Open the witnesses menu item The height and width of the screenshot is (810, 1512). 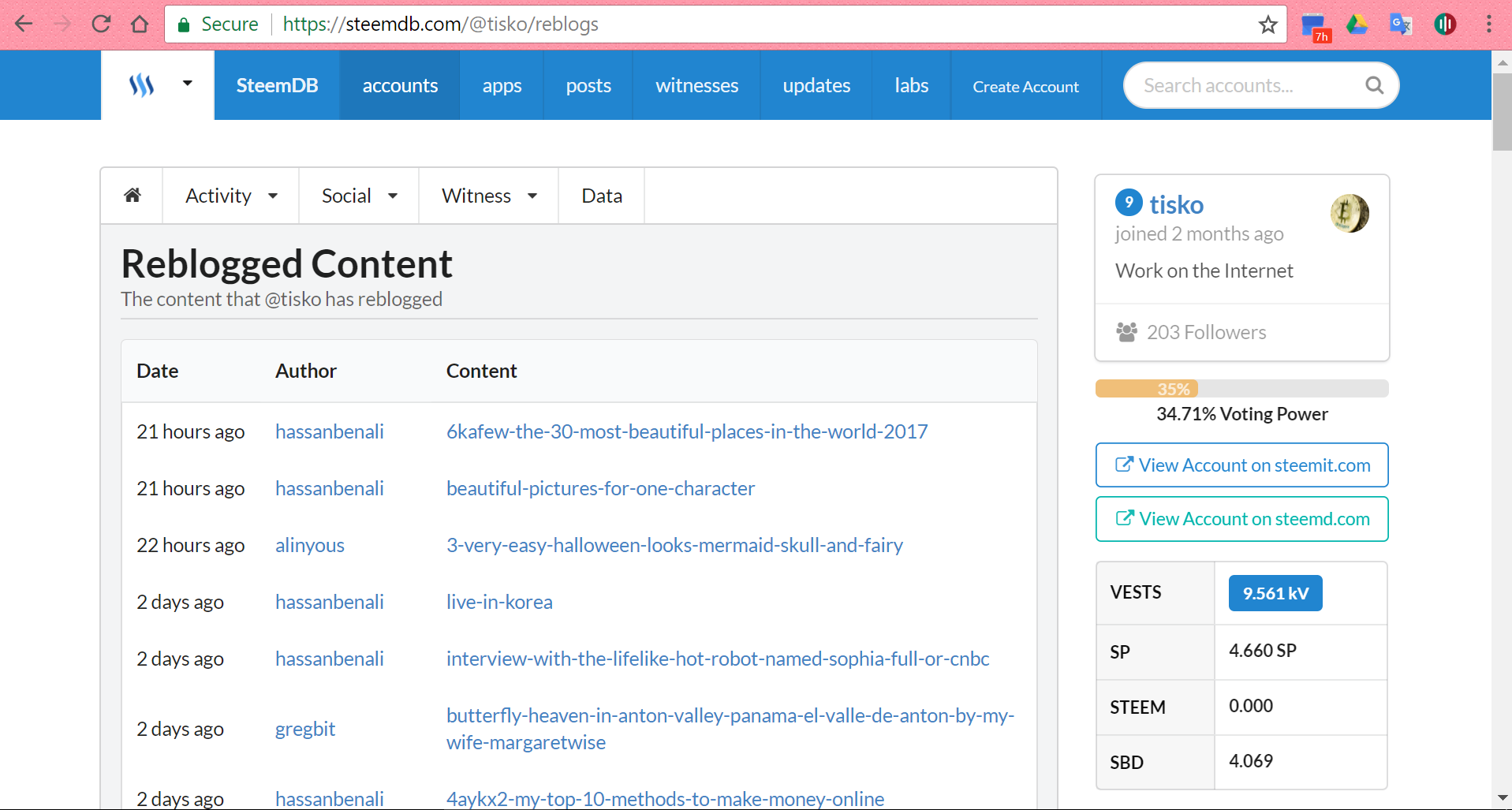point(697,85)
